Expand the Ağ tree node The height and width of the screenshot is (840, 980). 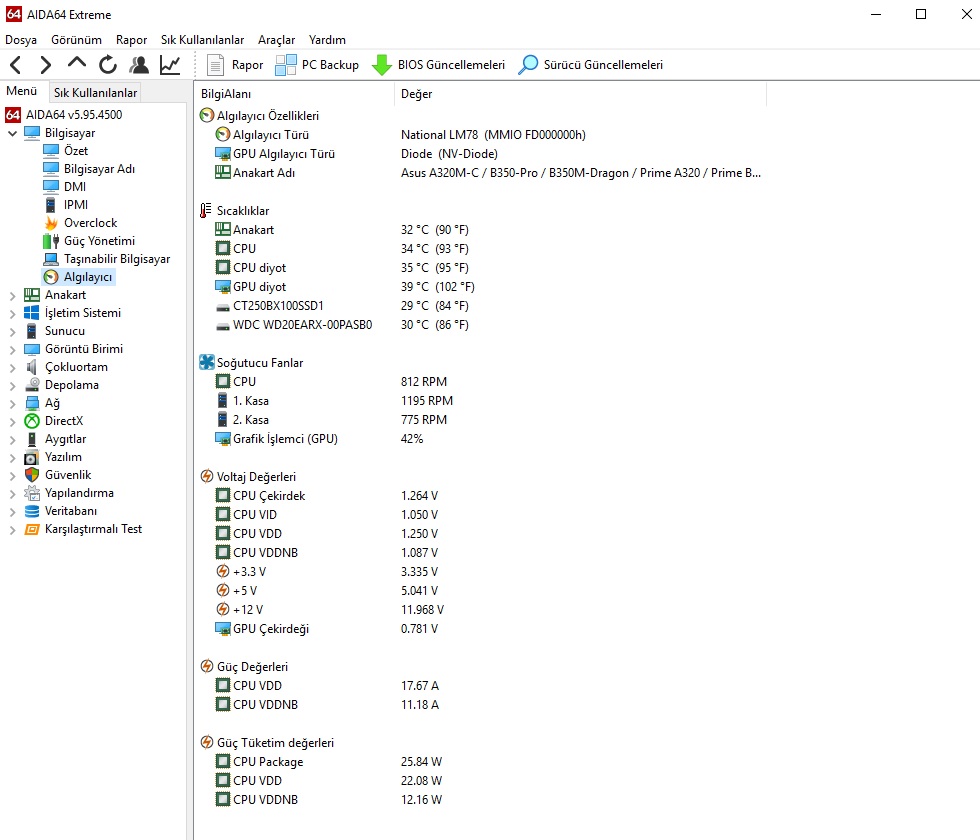(12, 404)
